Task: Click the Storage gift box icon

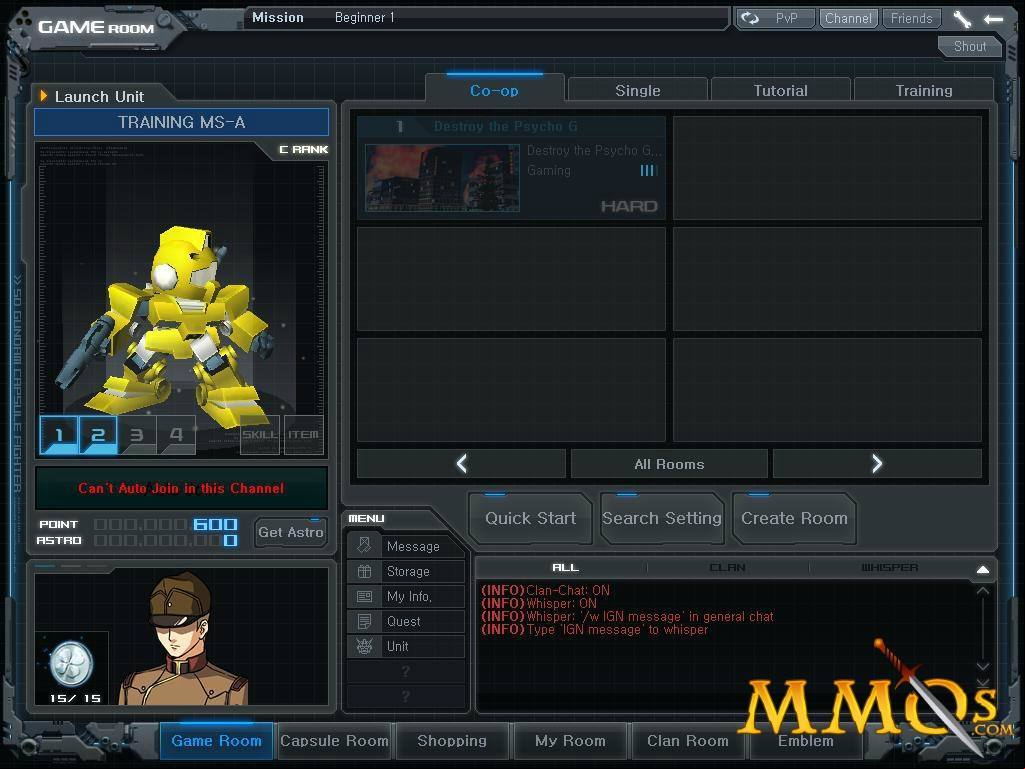Action: pyautogui.click(x=364, y=571)
